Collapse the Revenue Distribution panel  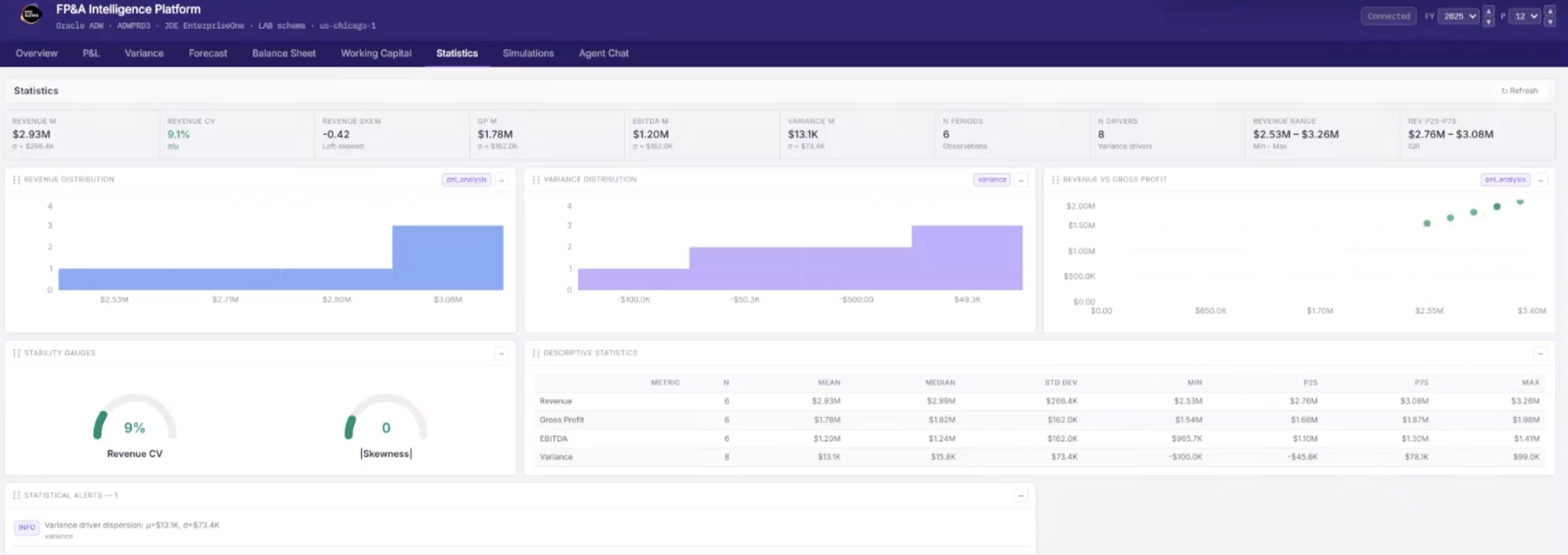point(501,180)
